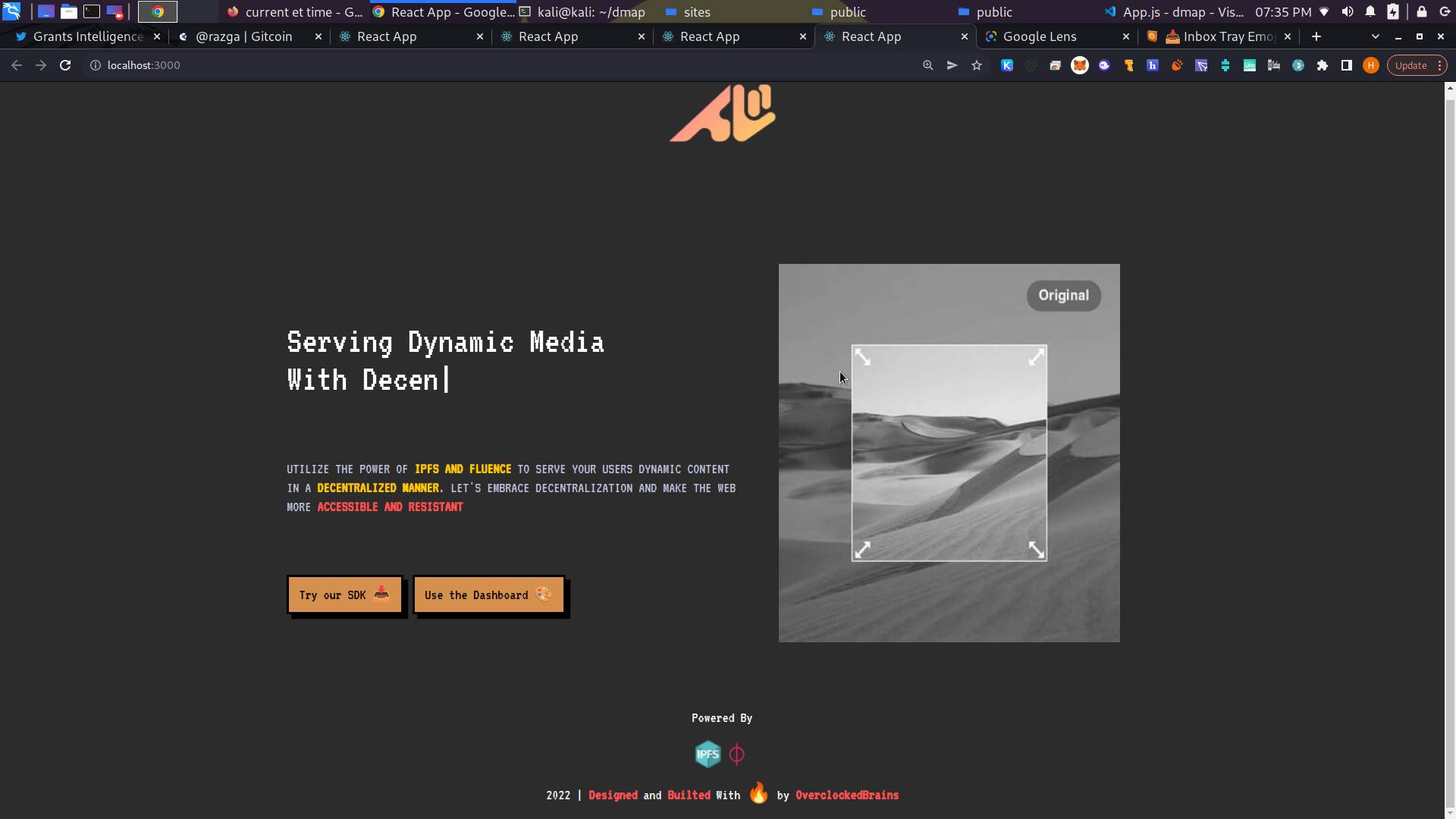
Task: Open the side panel toggle icon
Action: coord(1347,65)
